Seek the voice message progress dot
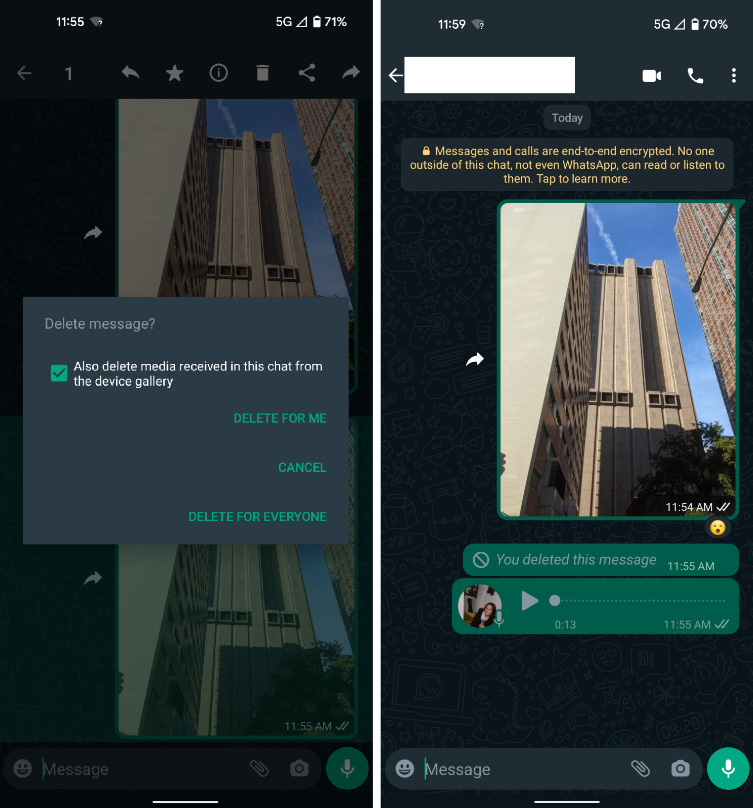Viewport: 753px width, 808px height. [555, 600]
